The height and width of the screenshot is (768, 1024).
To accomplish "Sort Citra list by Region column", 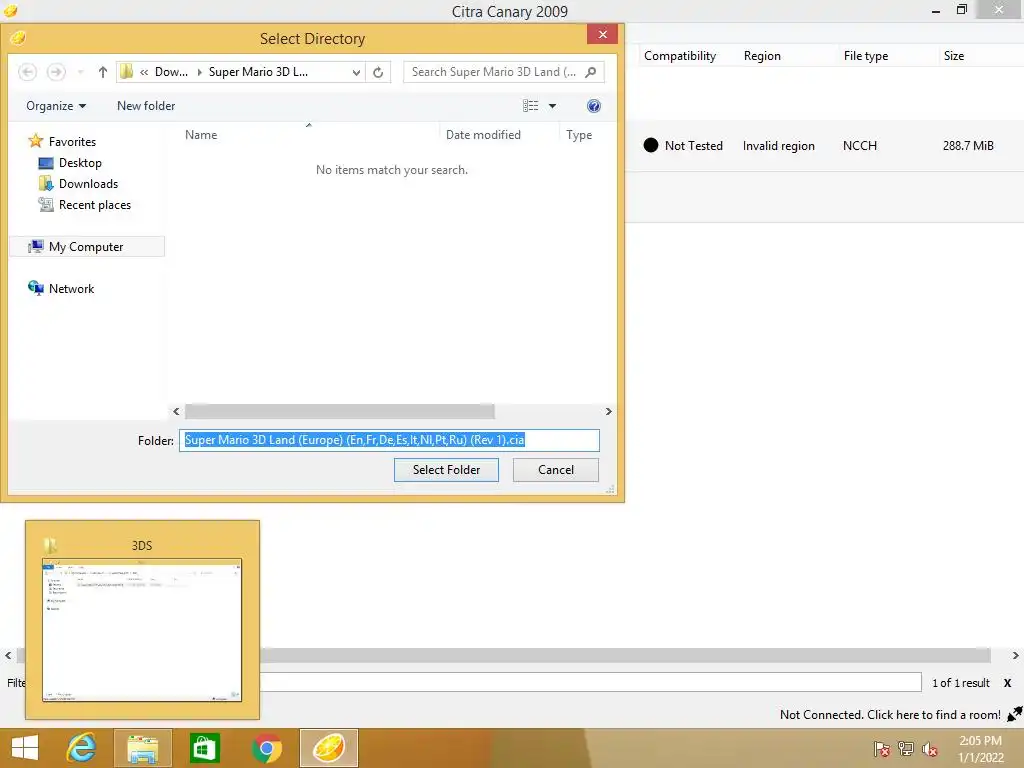I will [762, 56].
